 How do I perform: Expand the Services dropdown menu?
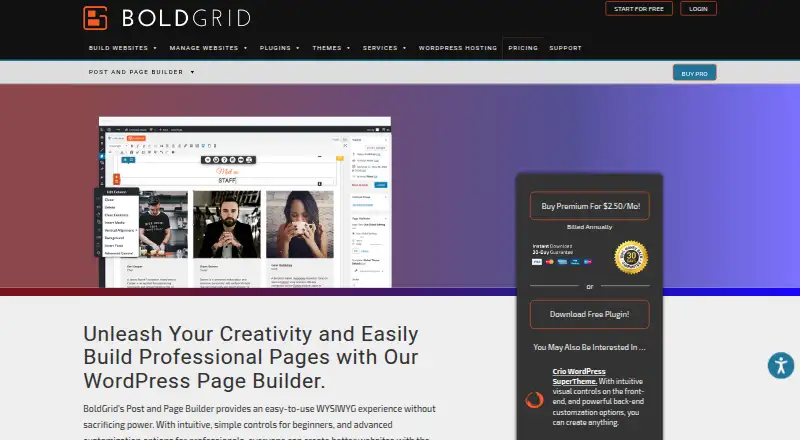coord(384,48)
